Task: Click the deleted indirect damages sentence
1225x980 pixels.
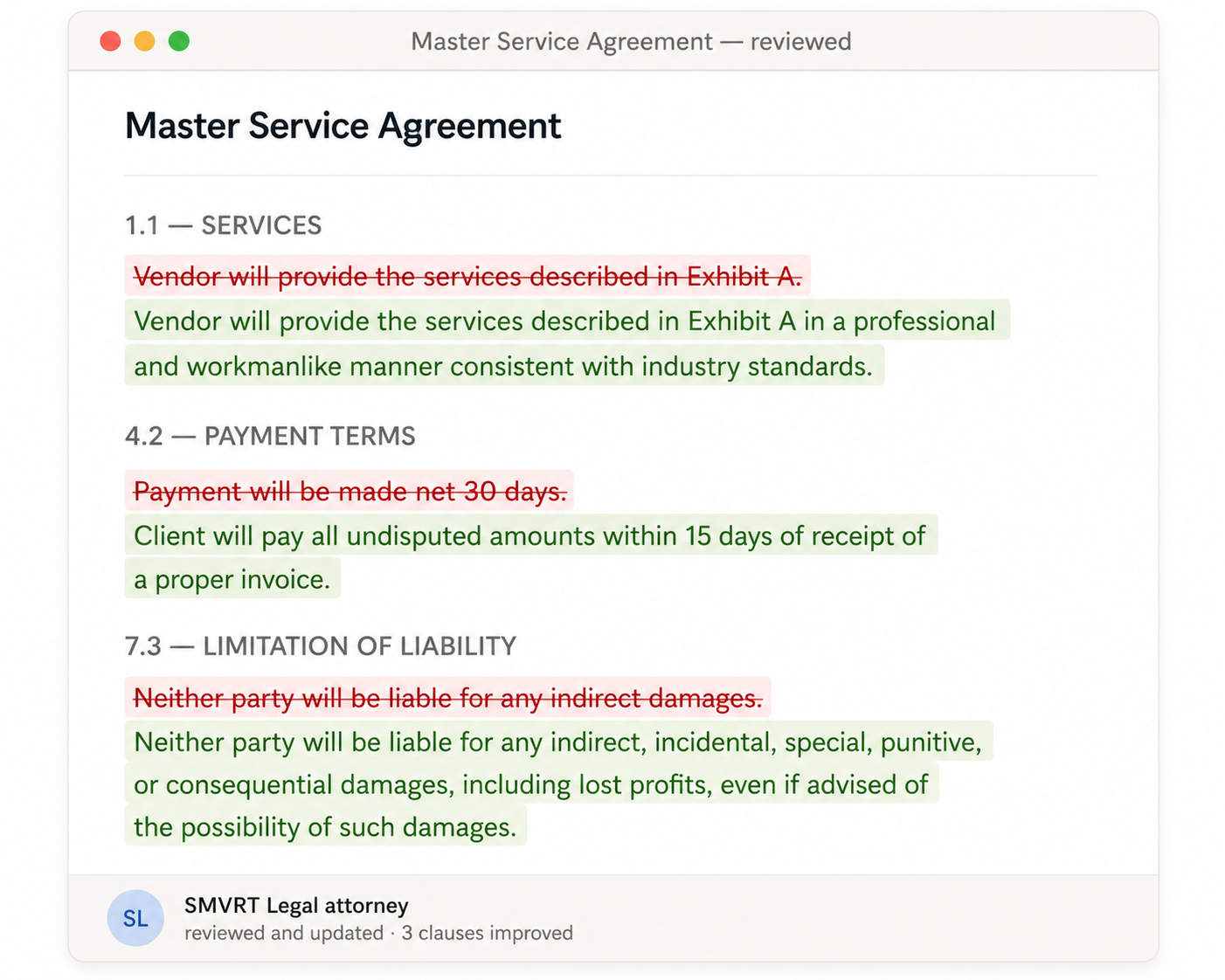Action: (x=447, y=699)
